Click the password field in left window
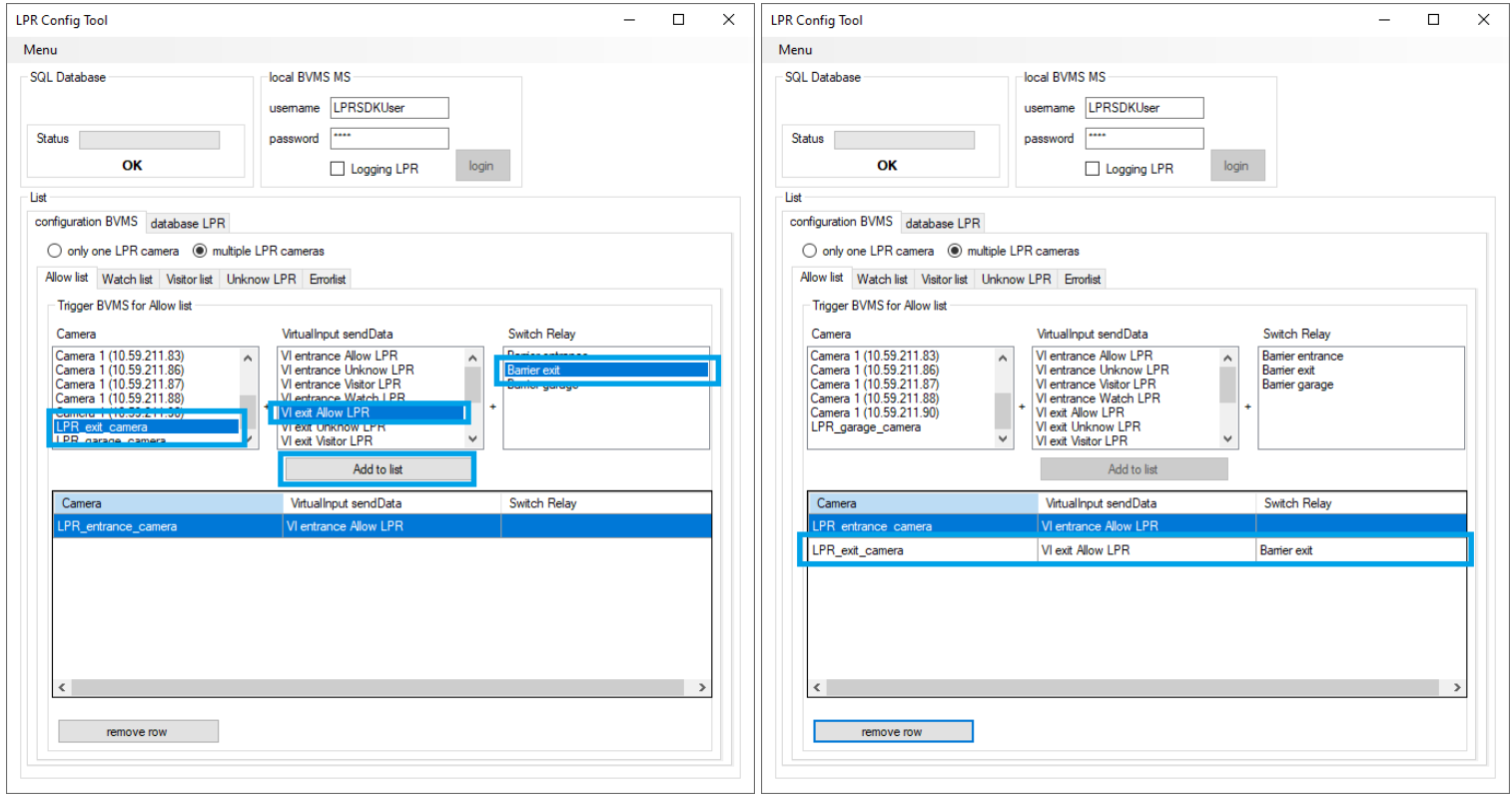Screen dimensions: 1512x797 coord(388,138)
